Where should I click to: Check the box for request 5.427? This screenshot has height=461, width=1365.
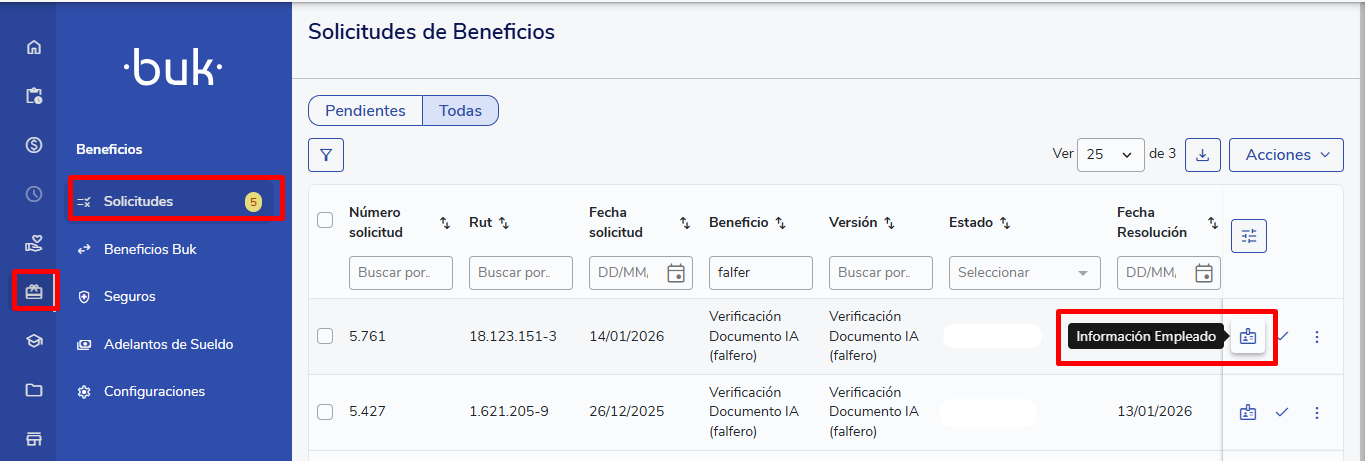pos(325,412)
